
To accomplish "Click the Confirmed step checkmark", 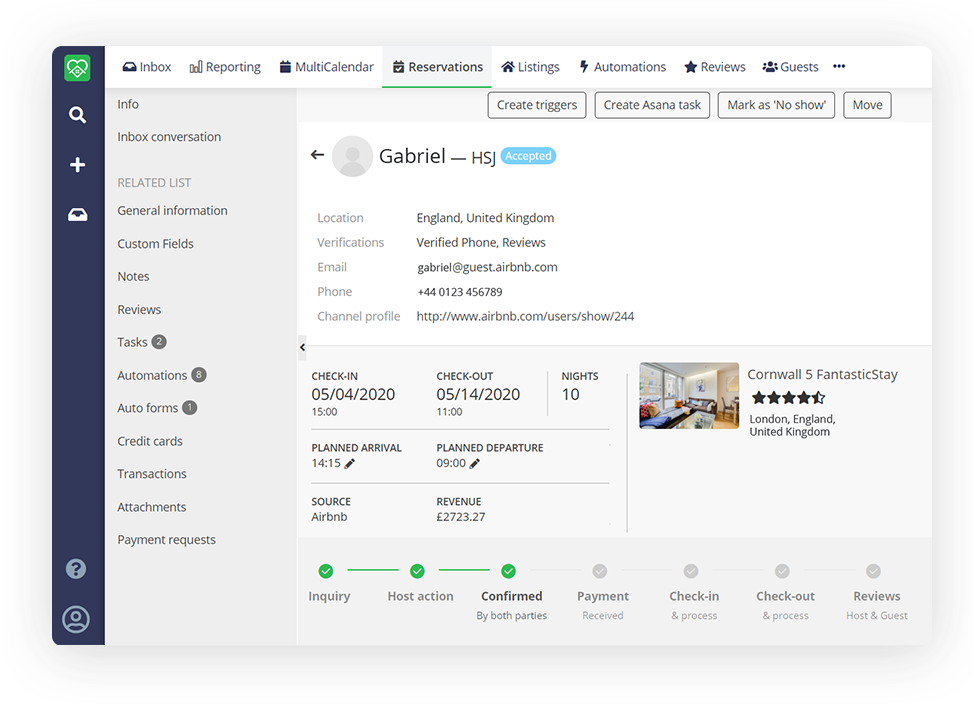I will pyautogui.click(x=509, y=571).
